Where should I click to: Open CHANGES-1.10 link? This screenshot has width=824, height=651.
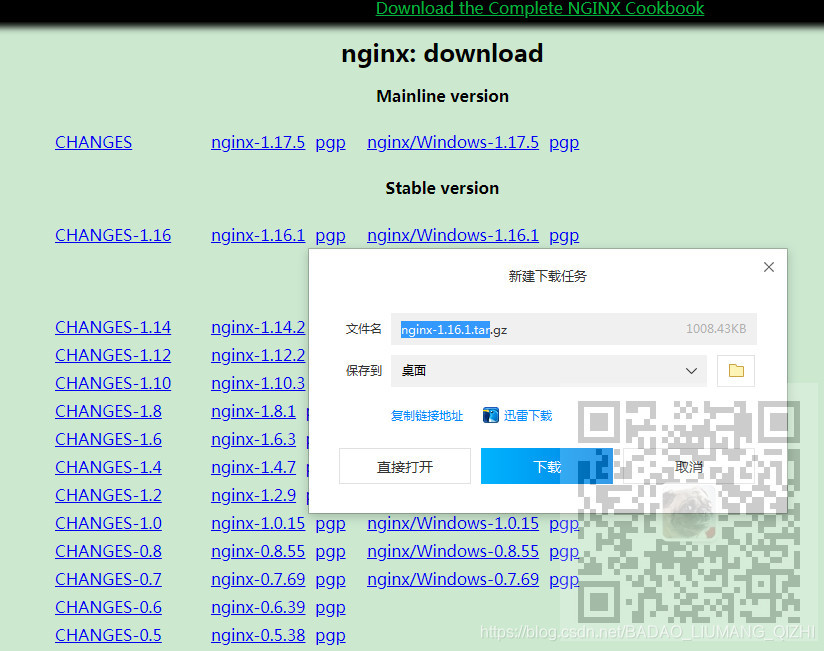tap(113, 383)
